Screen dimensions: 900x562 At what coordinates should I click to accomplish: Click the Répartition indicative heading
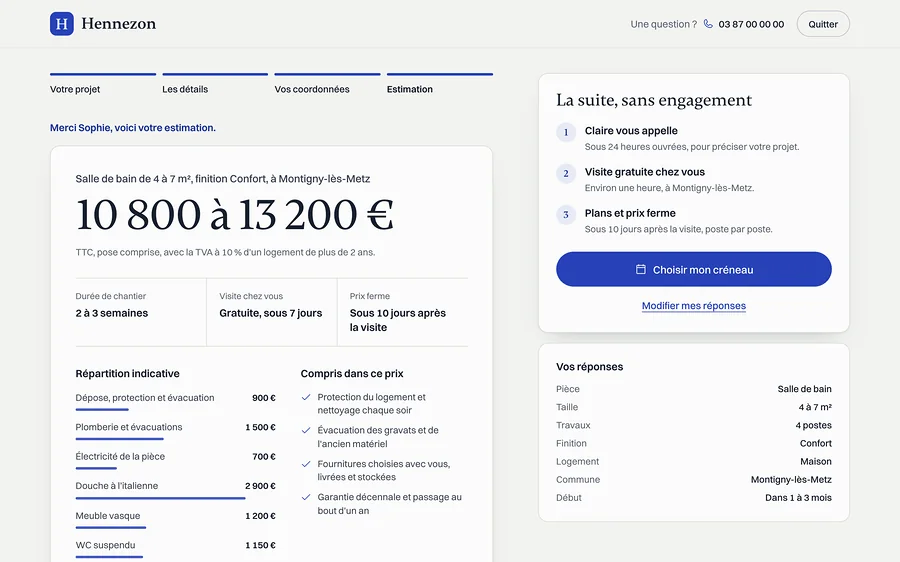click(x=127, y=374)
